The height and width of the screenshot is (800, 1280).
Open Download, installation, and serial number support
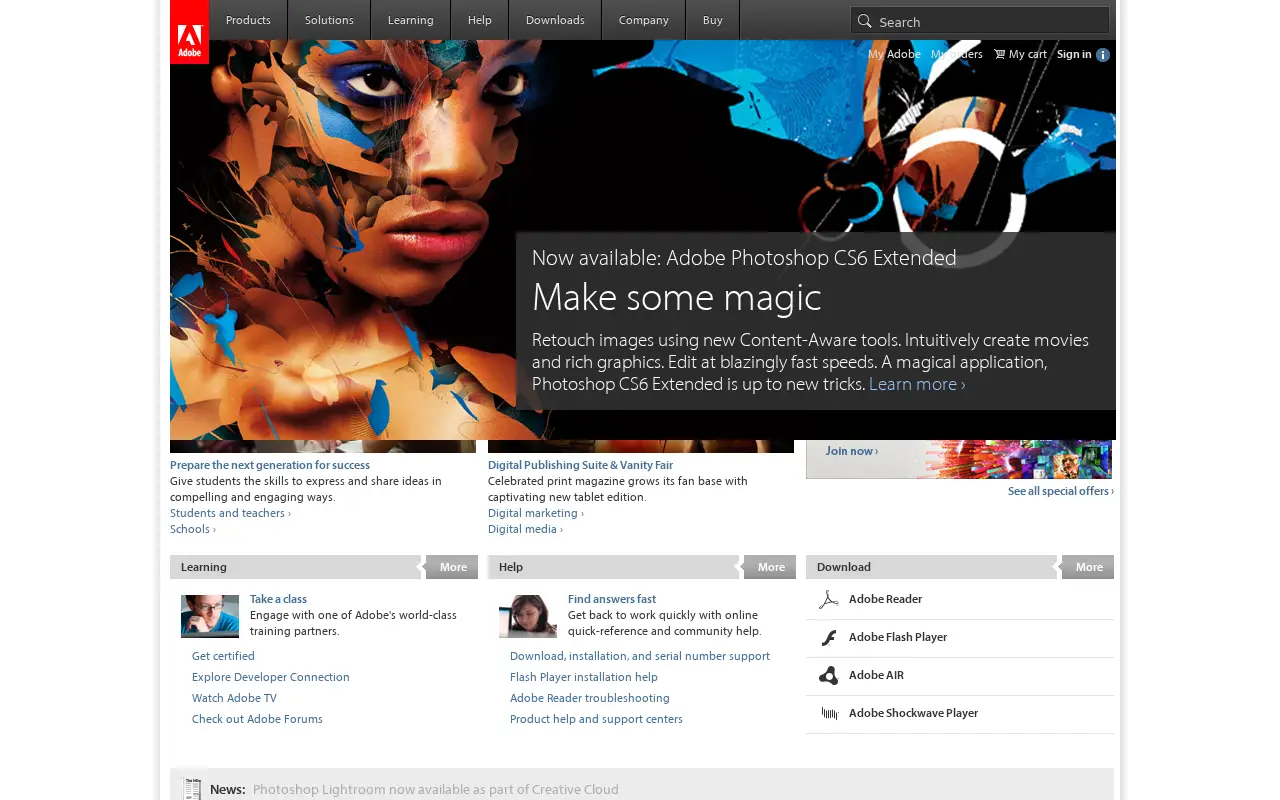640,656
